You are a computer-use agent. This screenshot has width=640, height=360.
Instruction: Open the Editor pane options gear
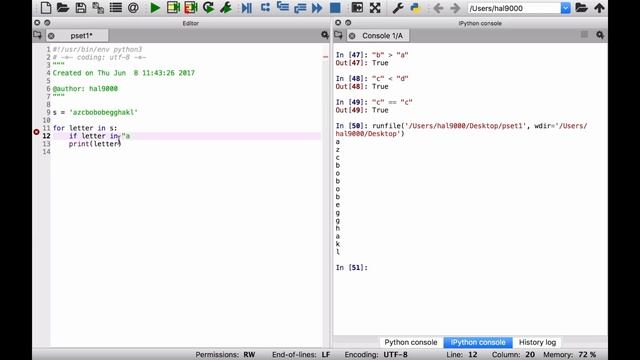[x=324, y=35]
